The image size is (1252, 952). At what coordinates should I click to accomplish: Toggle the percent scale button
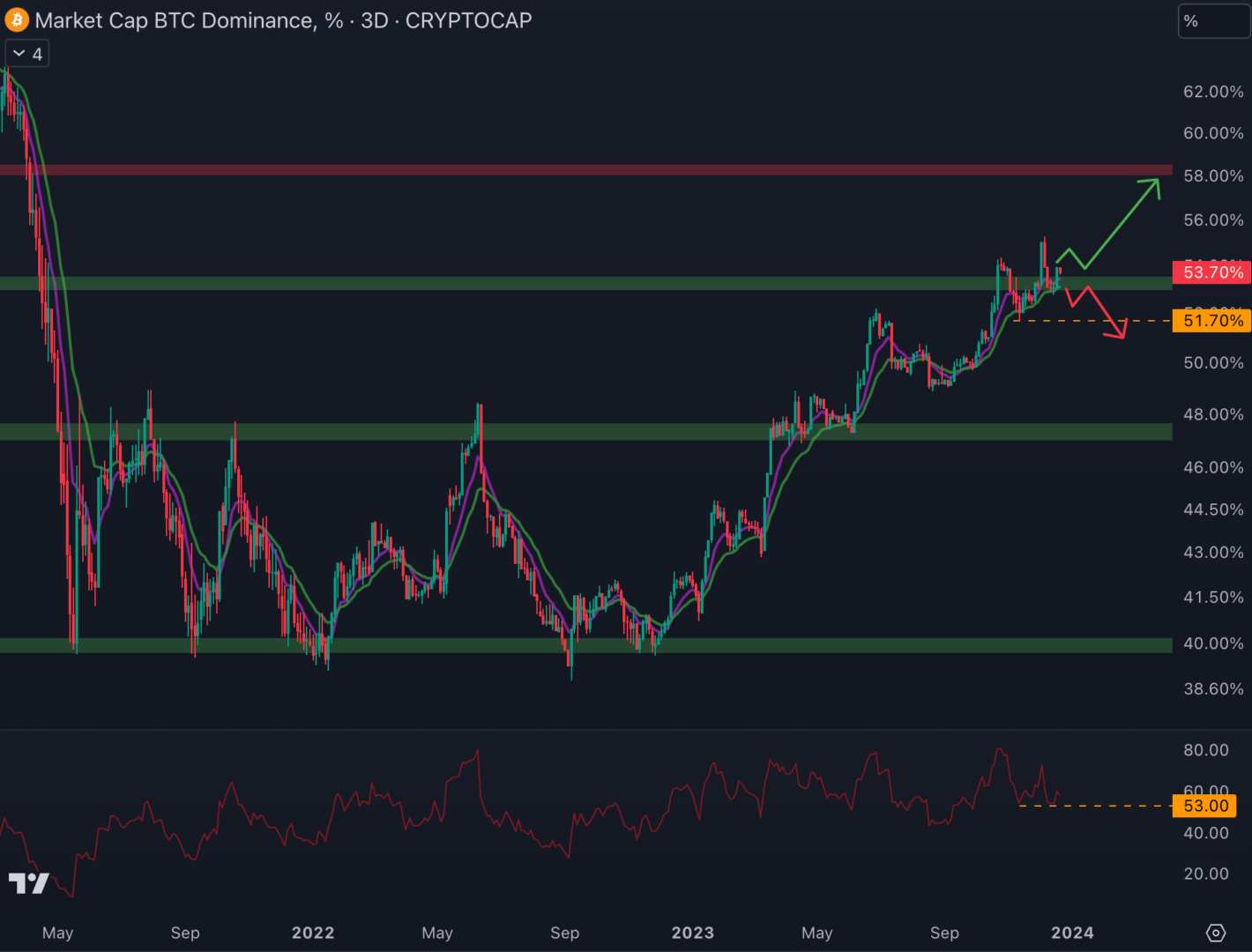click(x=1212, y=21)
